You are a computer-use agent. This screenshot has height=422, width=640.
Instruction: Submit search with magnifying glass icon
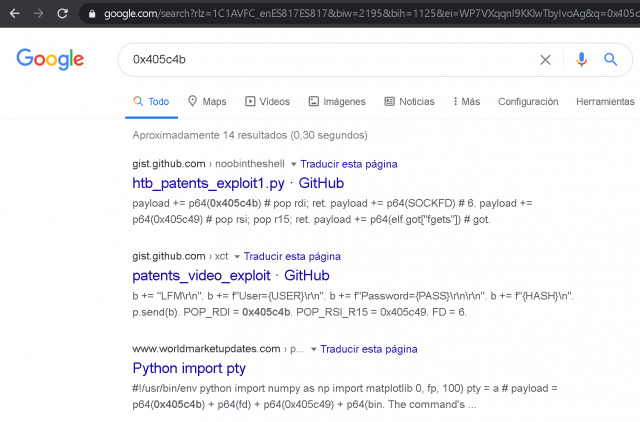click(610, 60)
